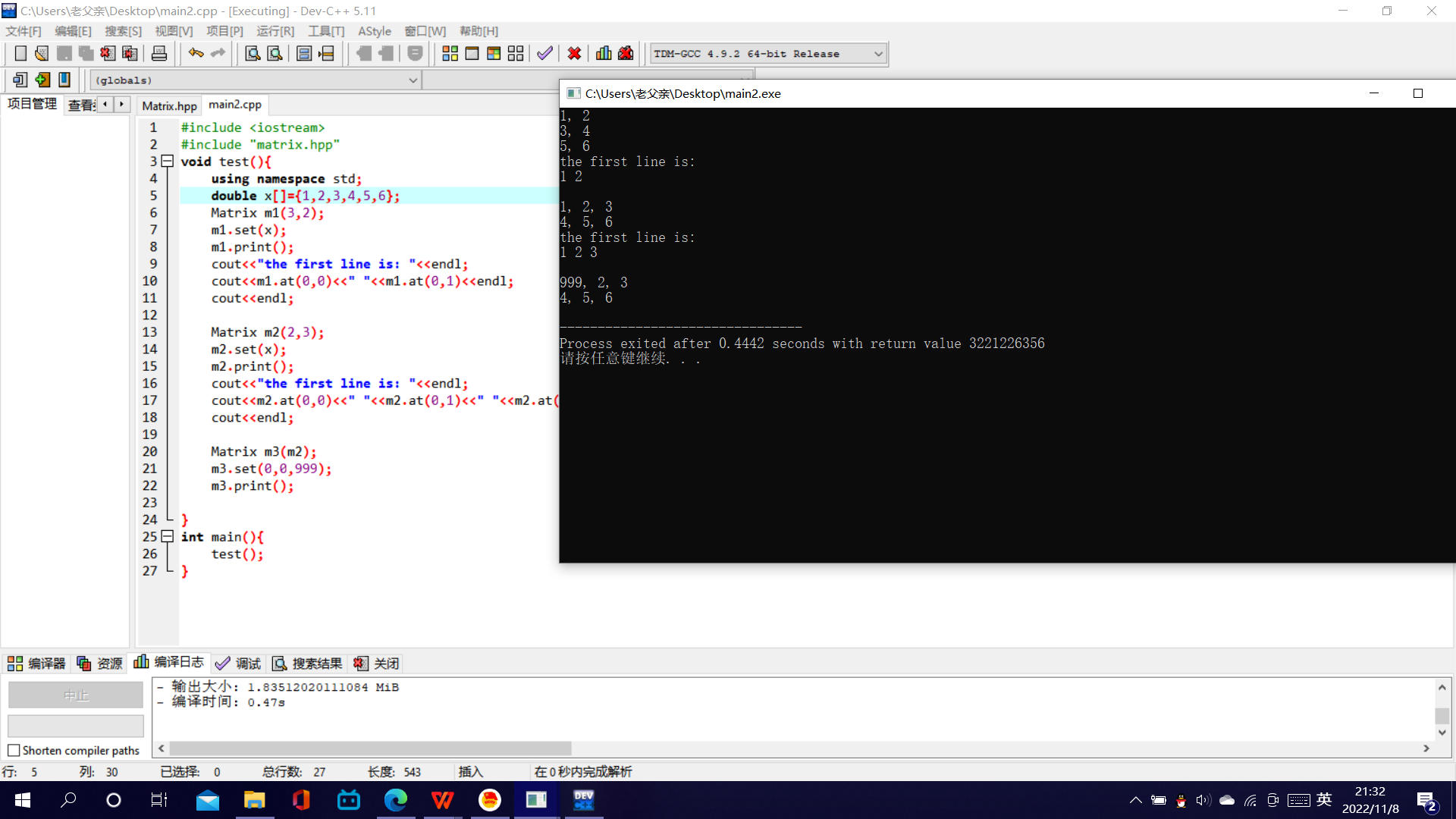This screenshot has width=1456, height=819.
Task: Open the 运行[R] menu
Action: click(275, 31)
